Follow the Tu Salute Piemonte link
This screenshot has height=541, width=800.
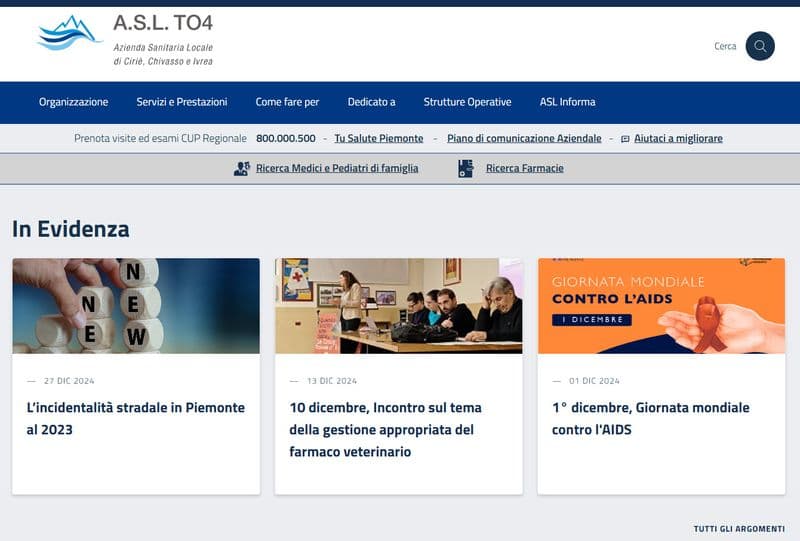(x=379, y=138)
